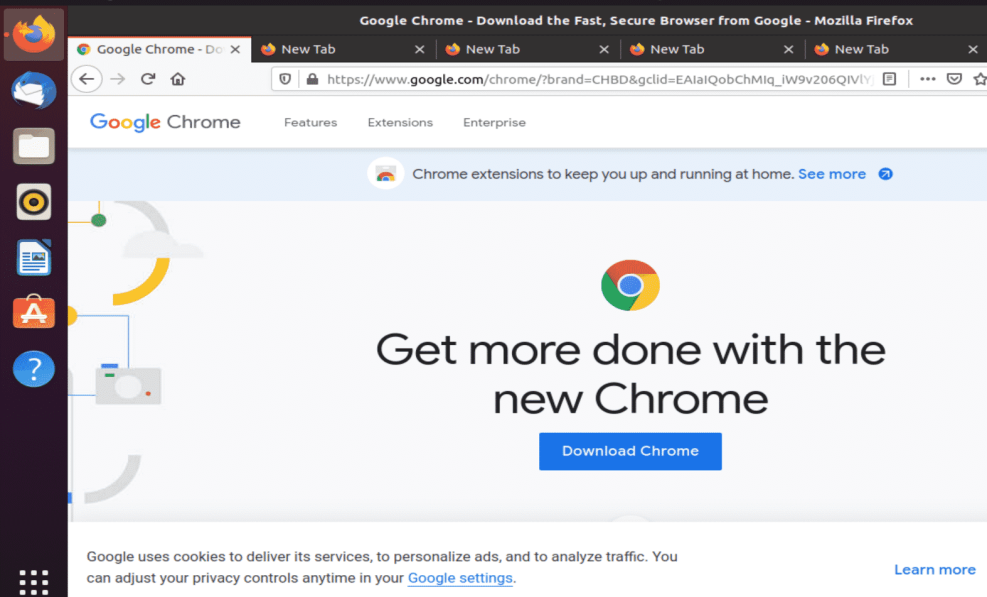Open Reader View from the address bar
Image resolution: width=987 pixels, height=597 pixels.
[x=890, y=78]
